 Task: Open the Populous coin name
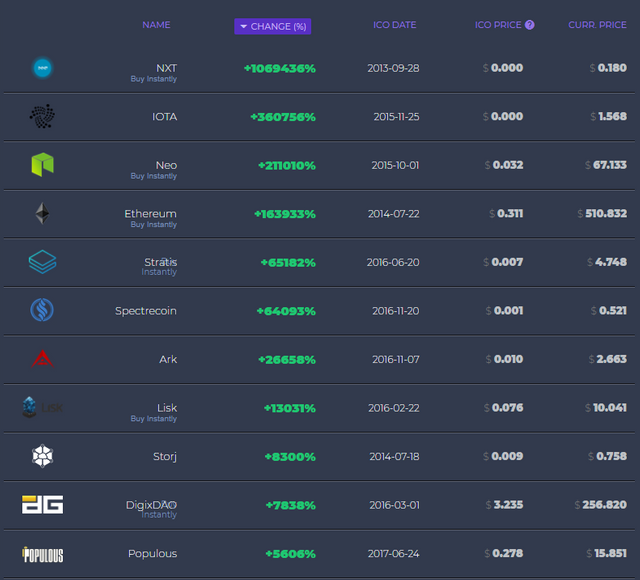[153, 553]
